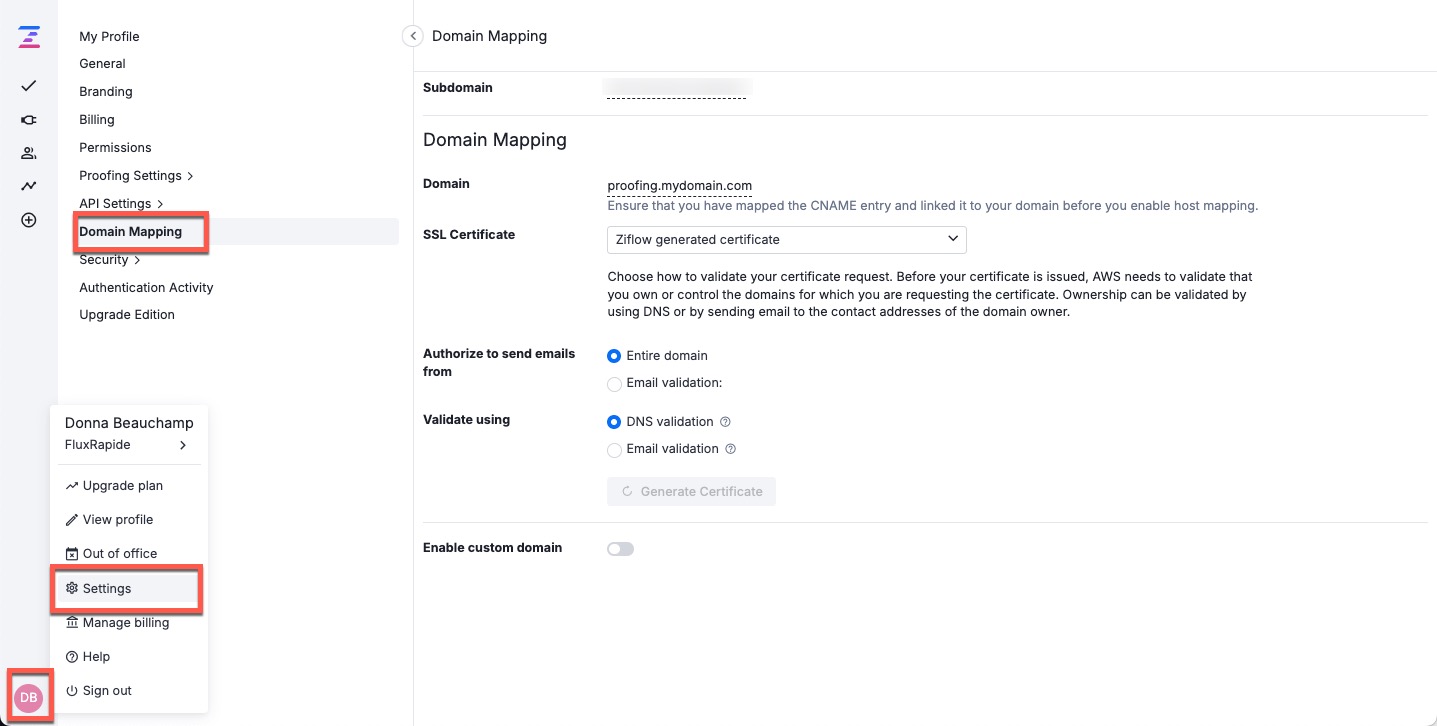This screenshot has height=726, width=1437.
Task: Open the people sidebar icon
Action: [x=28, y=152]
